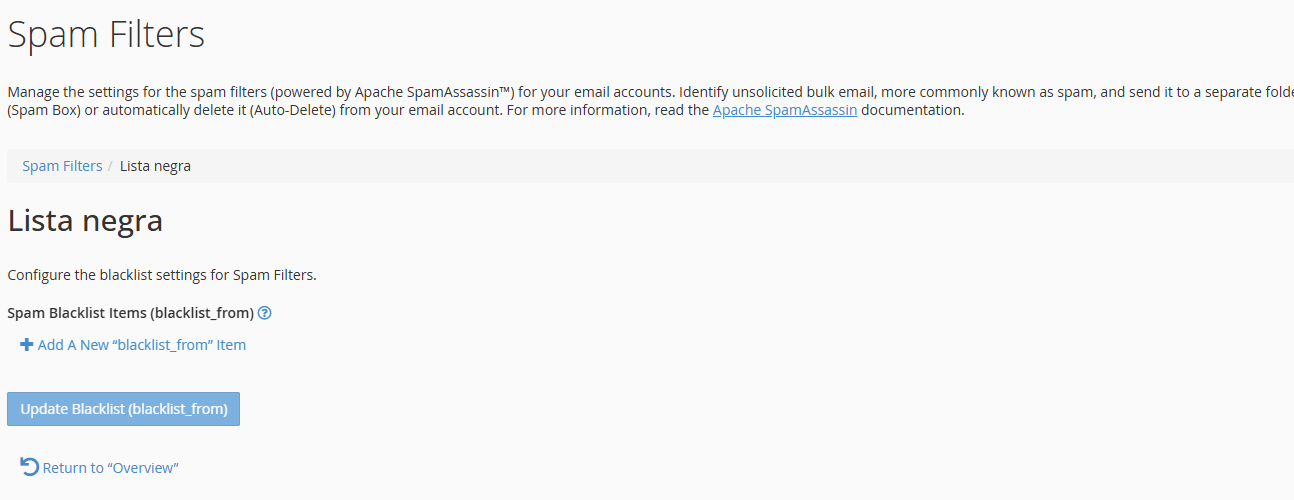
Task: Click the breadcrumb slash separator
Action: pyautogui.click(x=110, y=166)
